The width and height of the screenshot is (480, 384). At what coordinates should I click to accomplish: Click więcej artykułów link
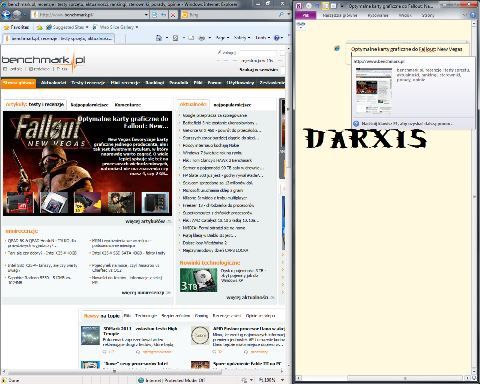[148, 221]
